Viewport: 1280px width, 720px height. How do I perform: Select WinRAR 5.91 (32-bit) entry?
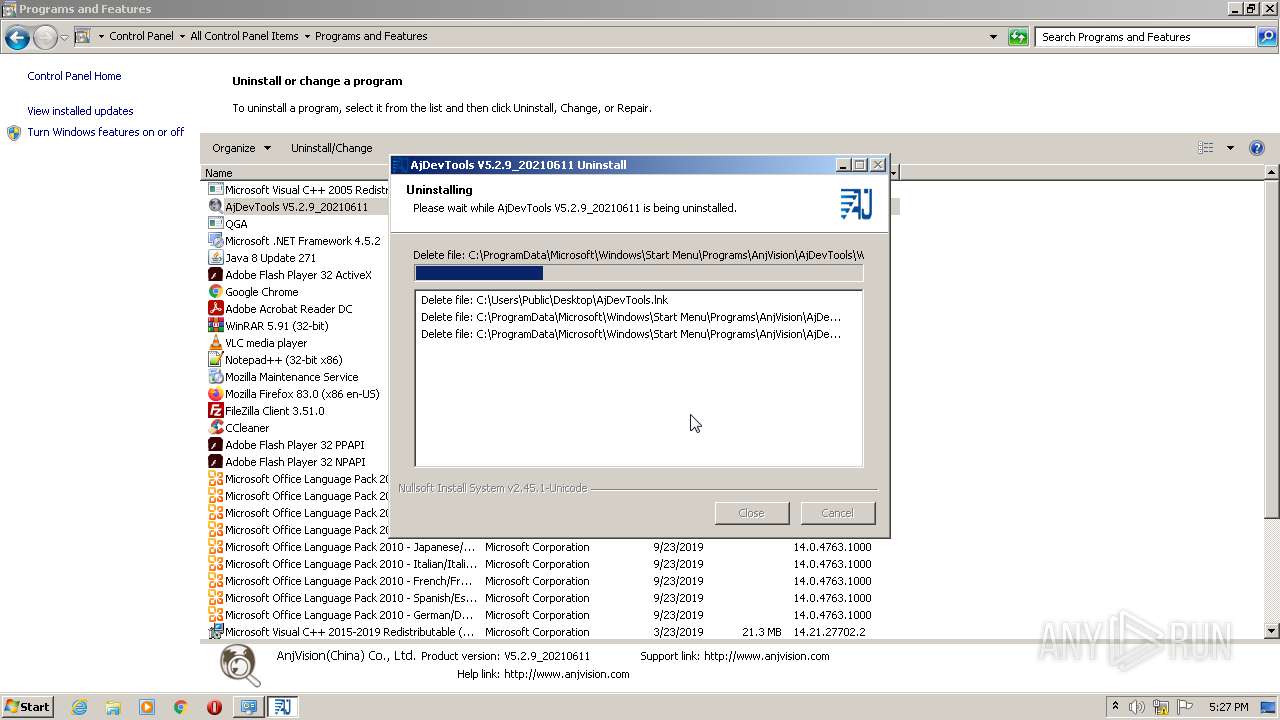point(276,326)
